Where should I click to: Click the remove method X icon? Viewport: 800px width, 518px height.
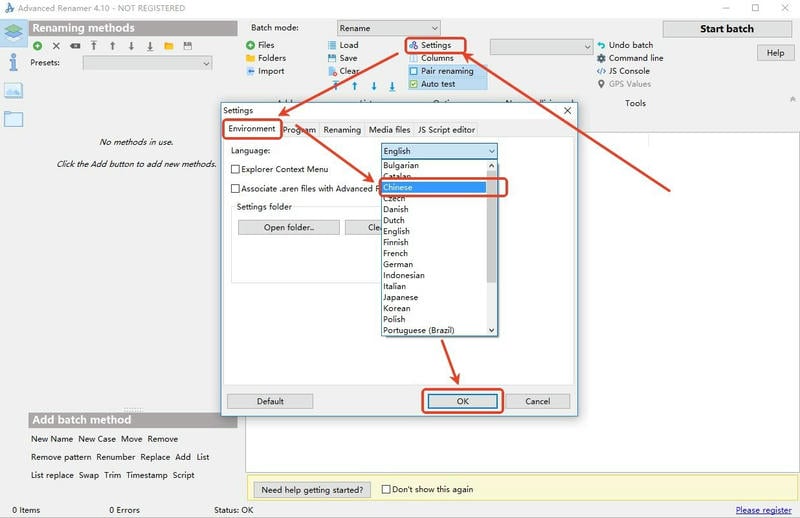56,46
